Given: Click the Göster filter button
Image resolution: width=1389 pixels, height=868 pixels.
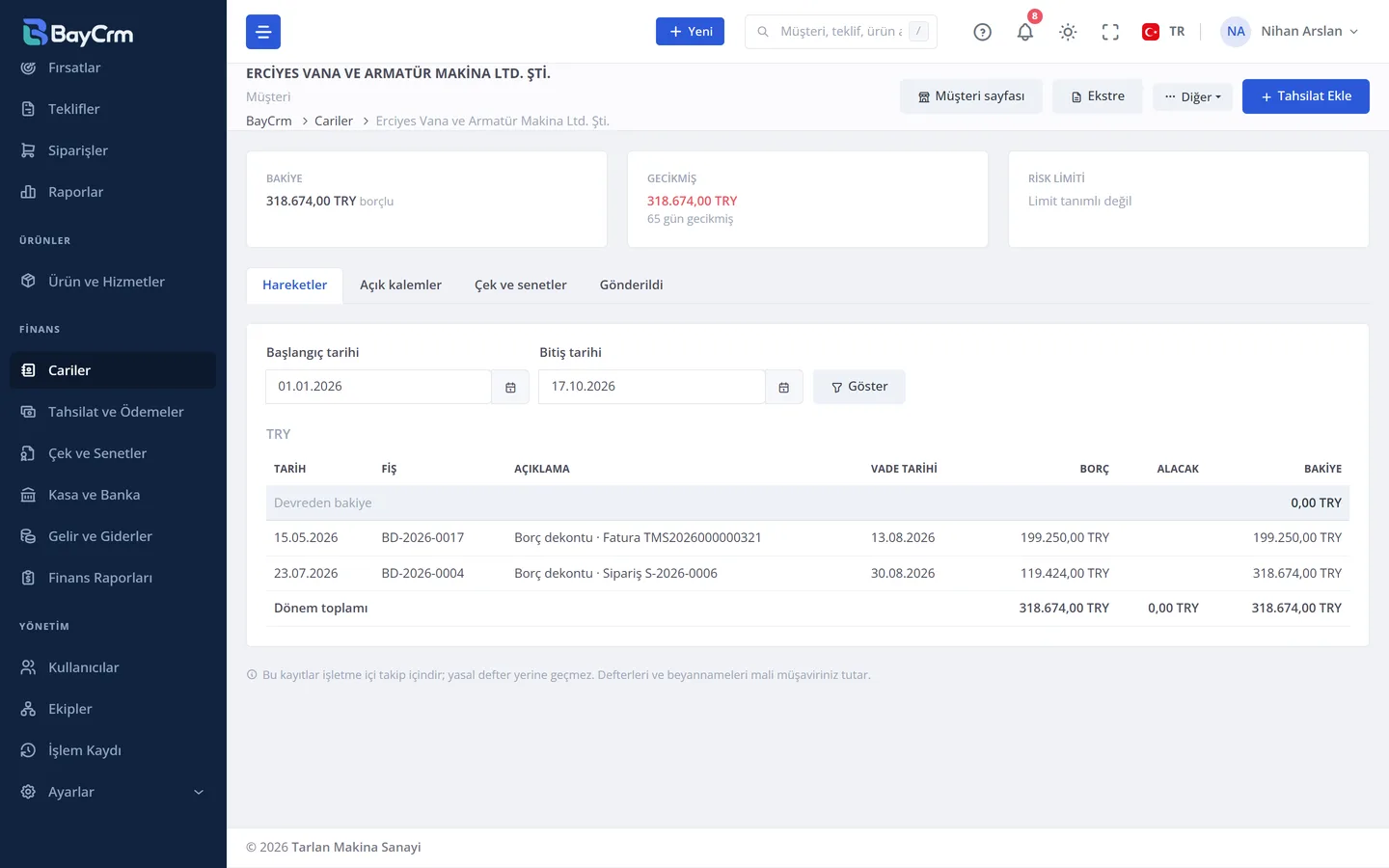Looking at the screenshot, I should [859, 387].
